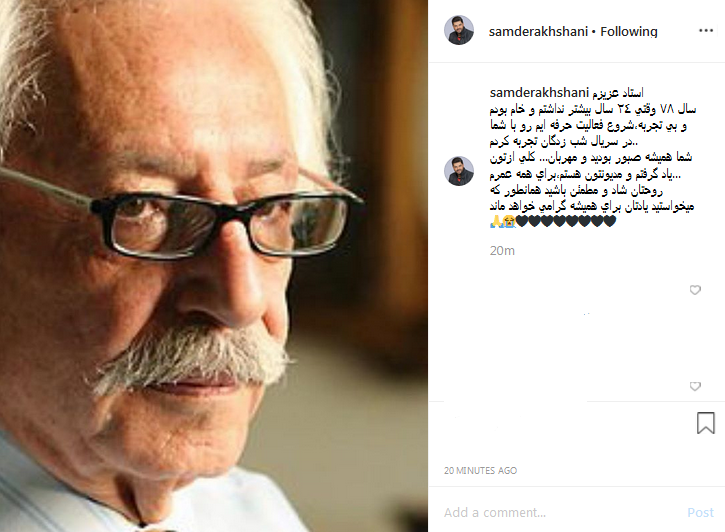Click the 20m timestamp under the caption
The width and height of the screenshot is (725, 532).
click(502, 251)
